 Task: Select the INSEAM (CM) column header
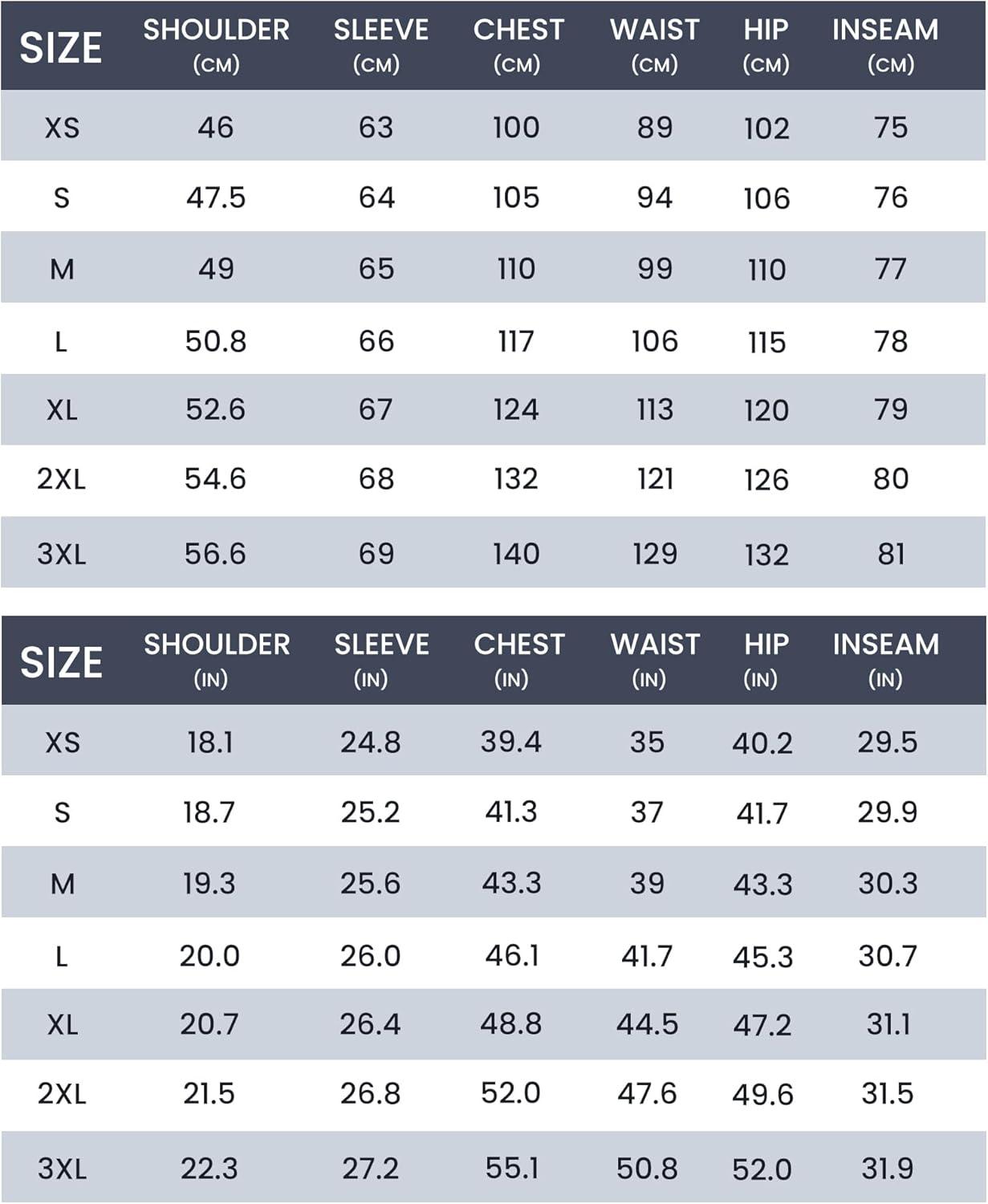(885, 44)
